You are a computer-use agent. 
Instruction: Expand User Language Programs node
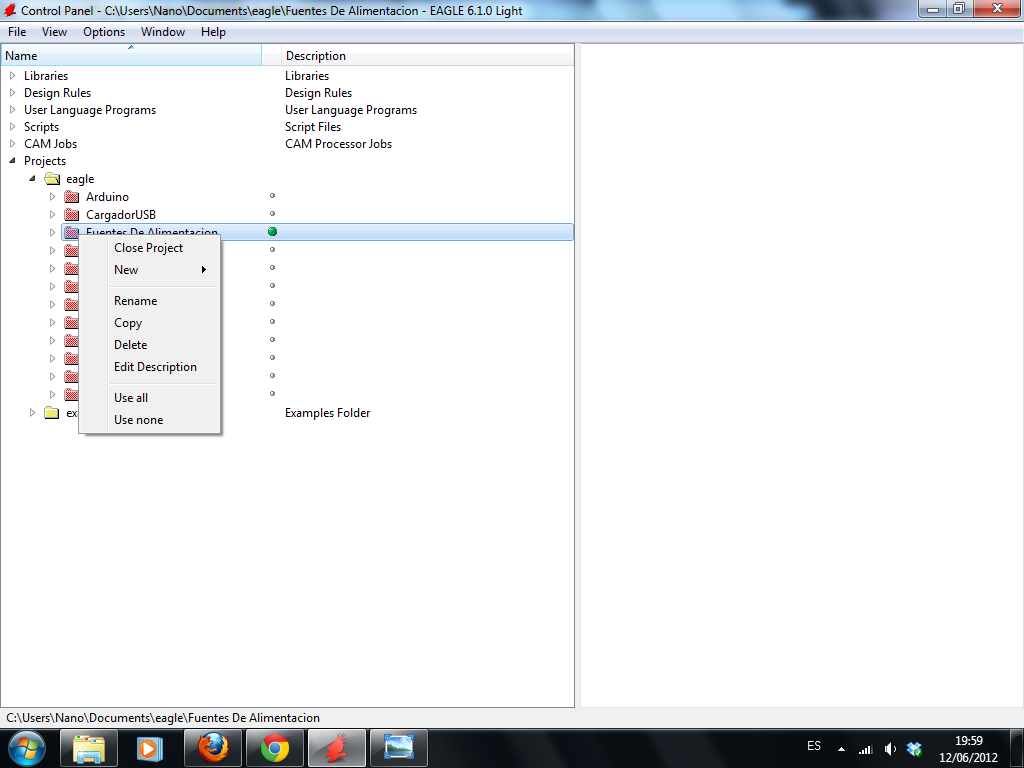point(12,110)
